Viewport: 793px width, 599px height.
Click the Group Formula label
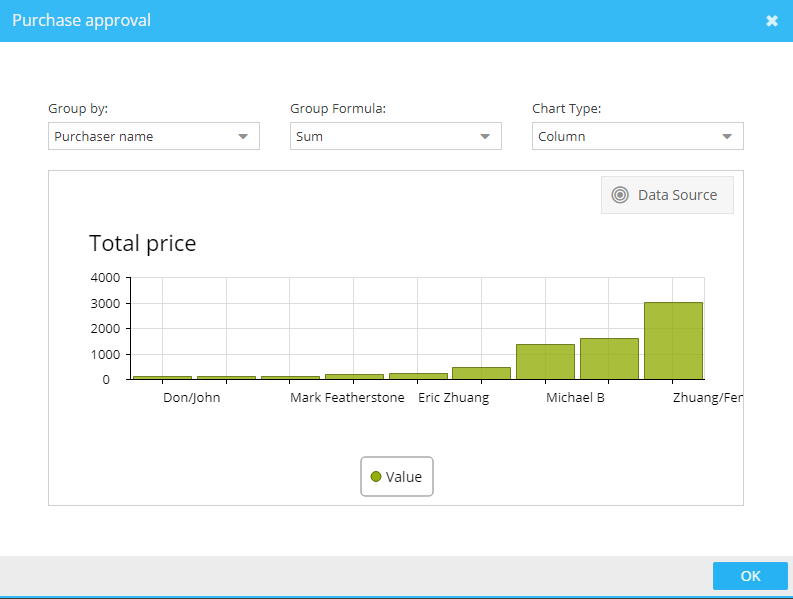338,109
